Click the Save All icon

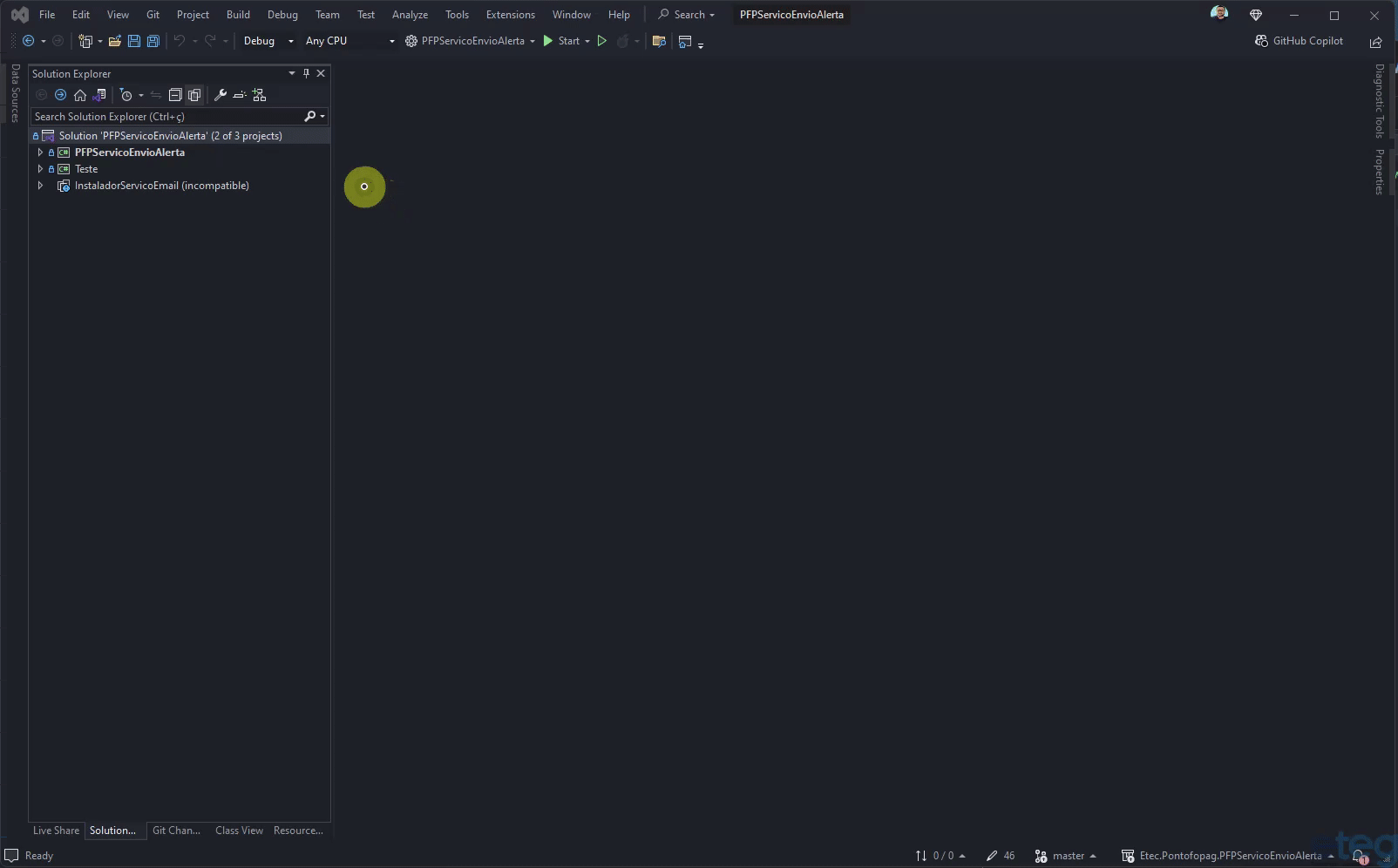(153, 41)
